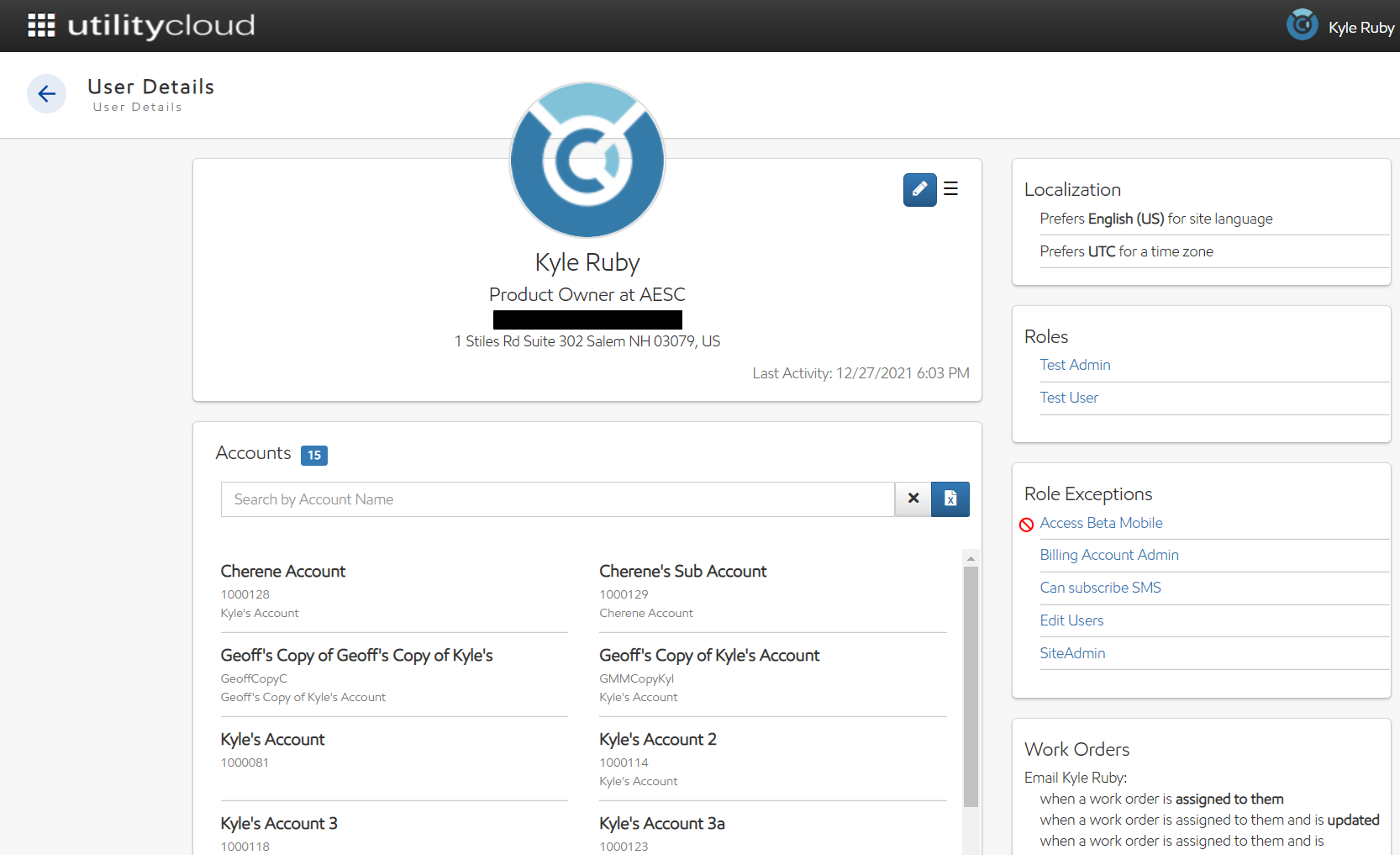Open the Test Admin role link
The image size is (1400, 855).
pyautogui.click(x=1075, y=365)
